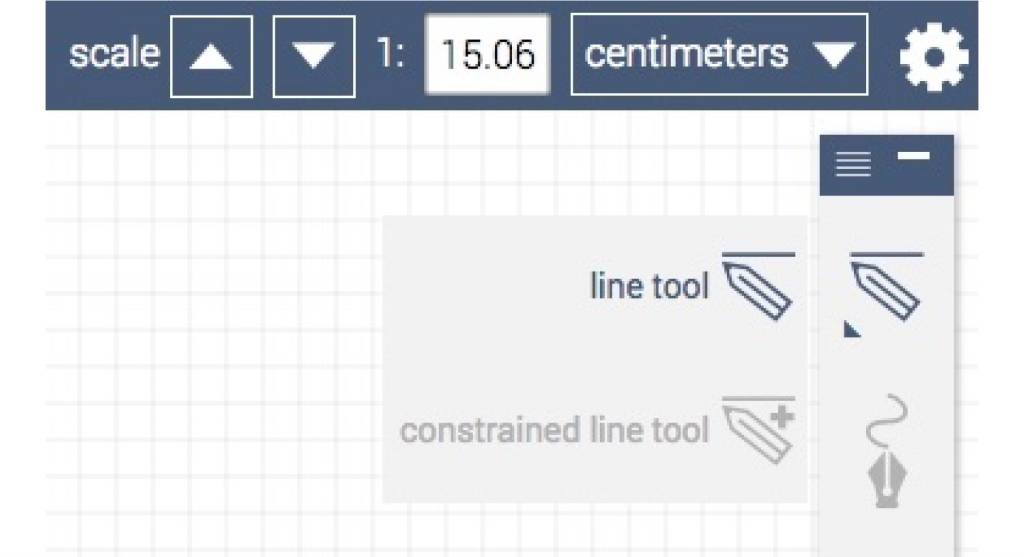Click the "scale" label in top bar
Viewport: 1024px width, 557px height.
[114, 54]
